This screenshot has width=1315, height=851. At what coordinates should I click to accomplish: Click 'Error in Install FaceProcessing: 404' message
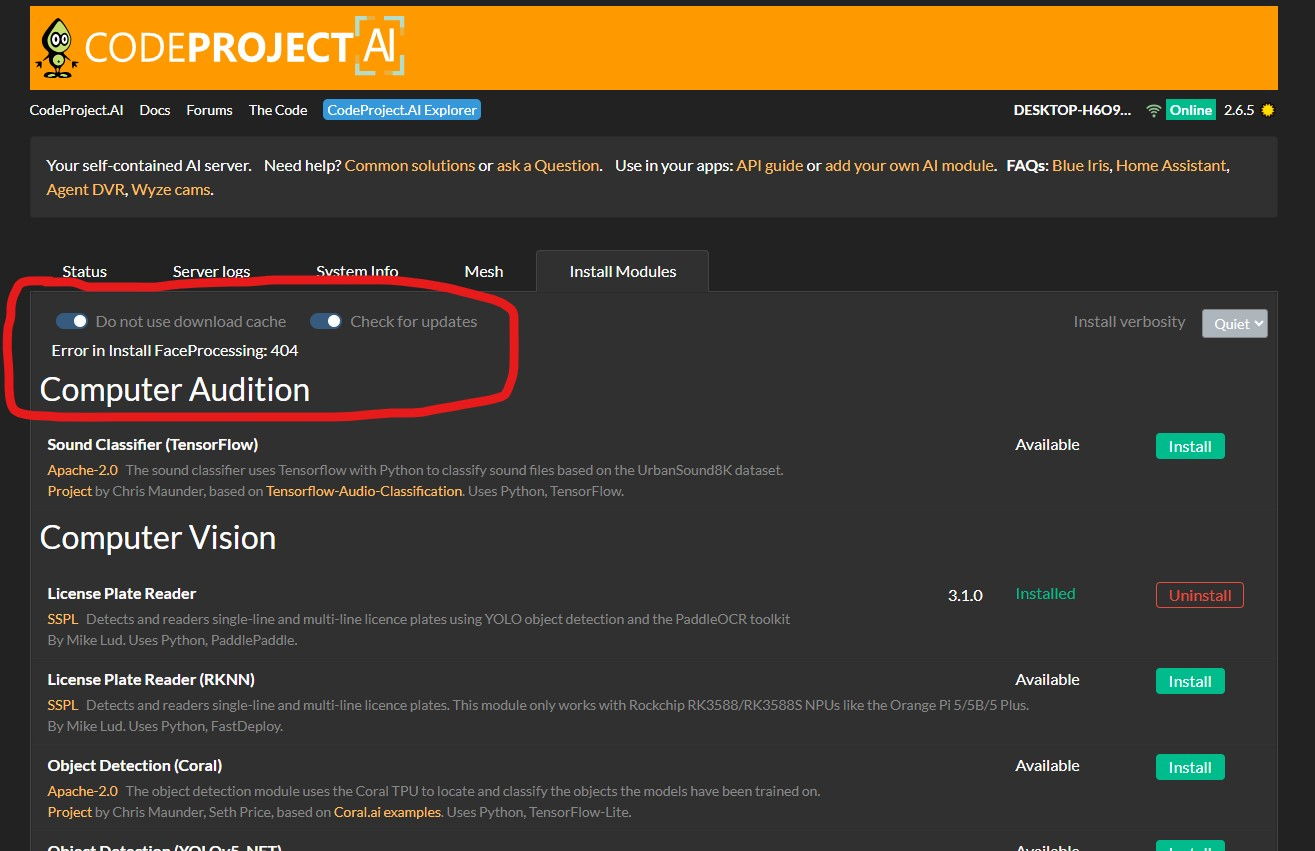click(175, 350)
